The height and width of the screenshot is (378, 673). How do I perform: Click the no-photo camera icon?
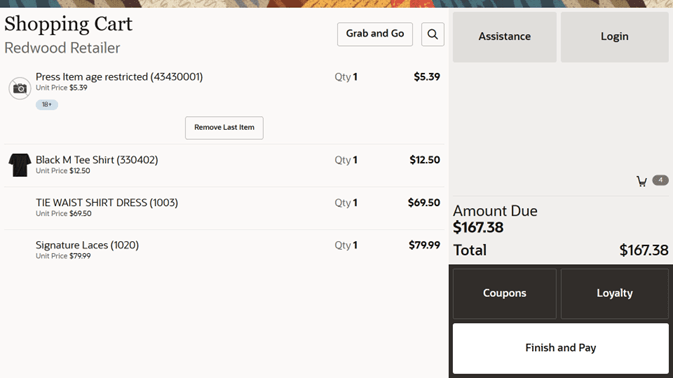tap(20, 88)
